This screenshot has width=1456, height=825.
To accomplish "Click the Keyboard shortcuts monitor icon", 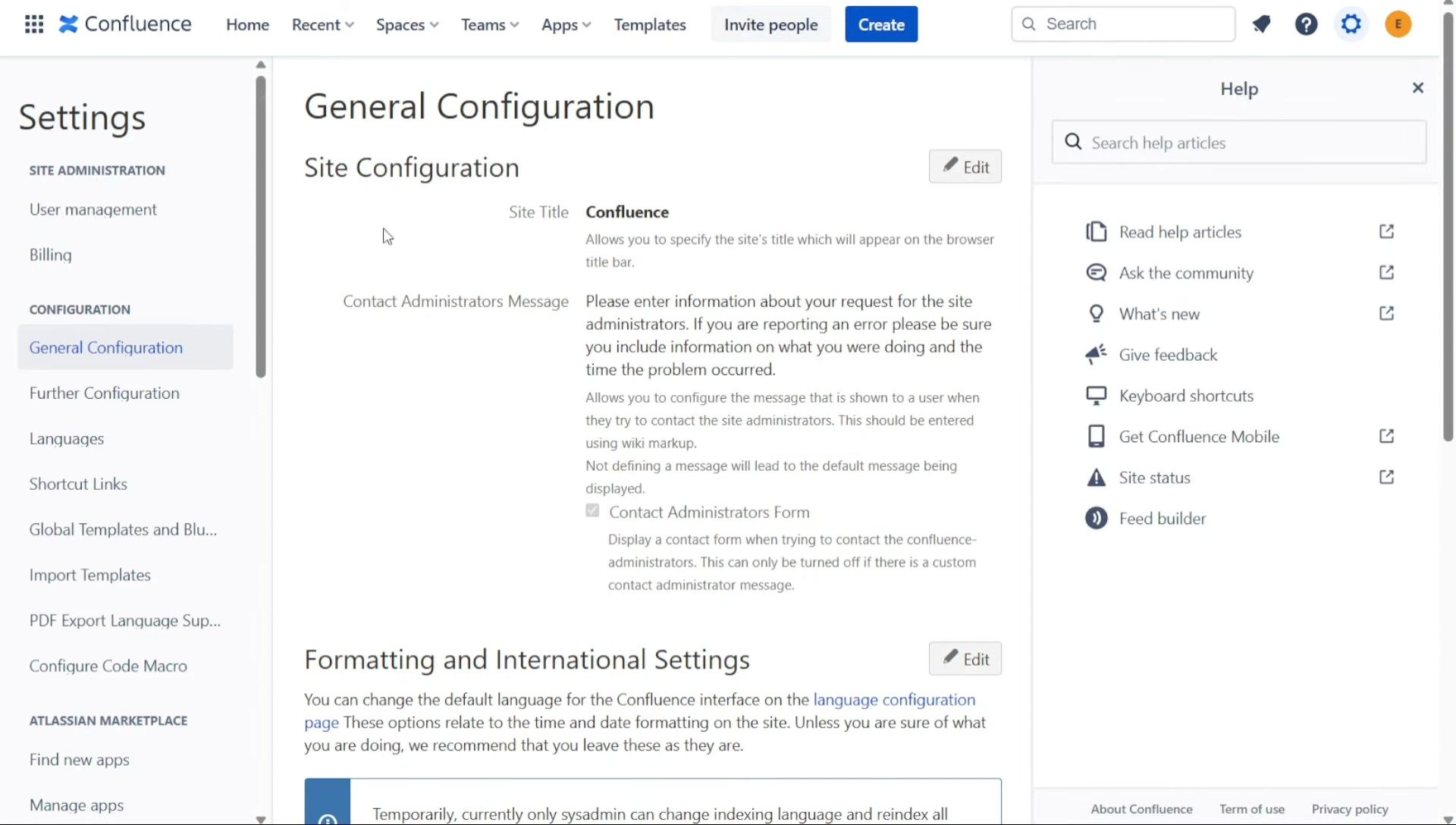I will pyautogui.click(x=1097, y=395).
